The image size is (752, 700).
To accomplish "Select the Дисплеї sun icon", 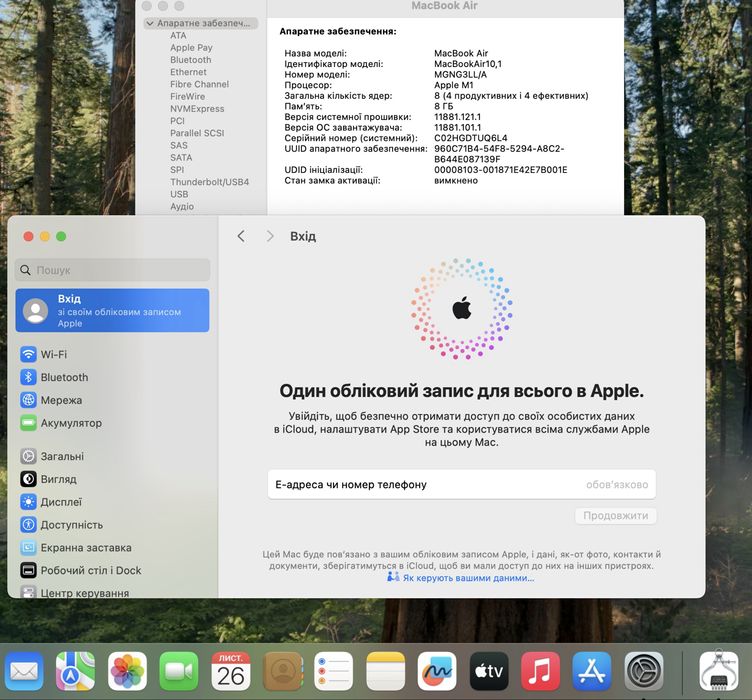I will (x=28, y=502).
